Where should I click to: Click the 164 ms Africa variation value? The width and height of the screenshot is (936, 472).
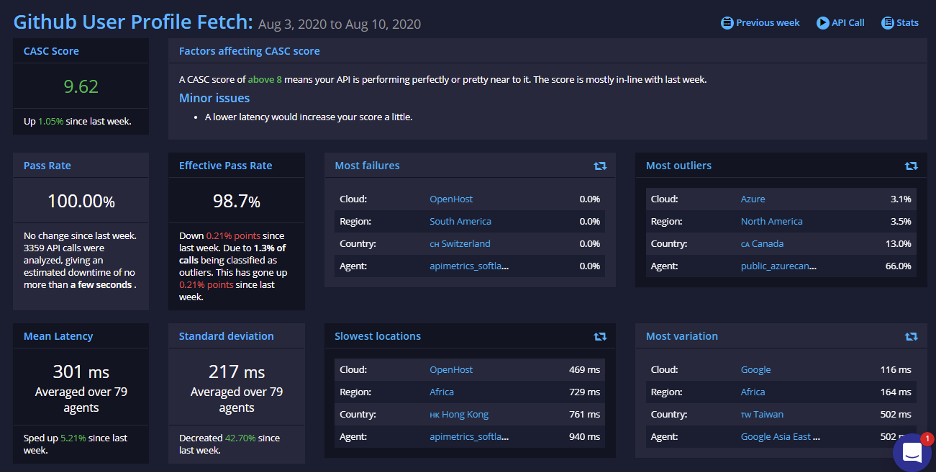[x=895, y=392]
